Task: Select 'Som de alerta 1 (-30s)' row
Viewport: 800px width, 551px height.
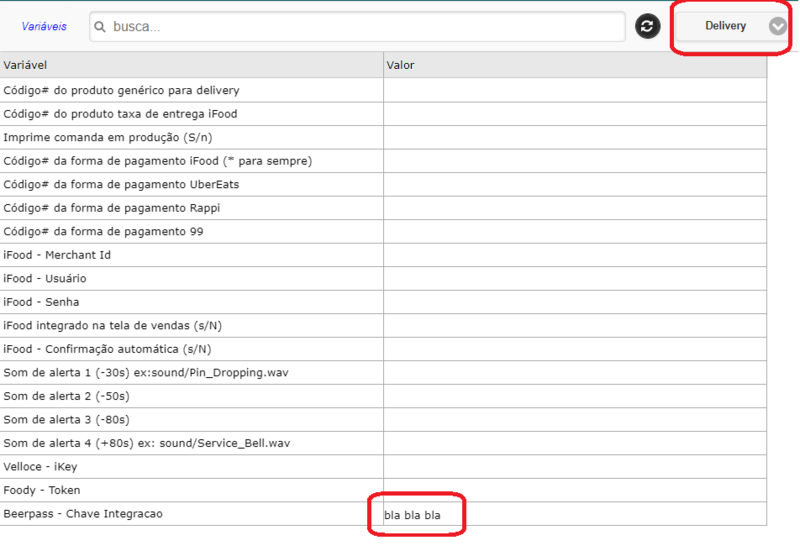Action: click(383, 372)
